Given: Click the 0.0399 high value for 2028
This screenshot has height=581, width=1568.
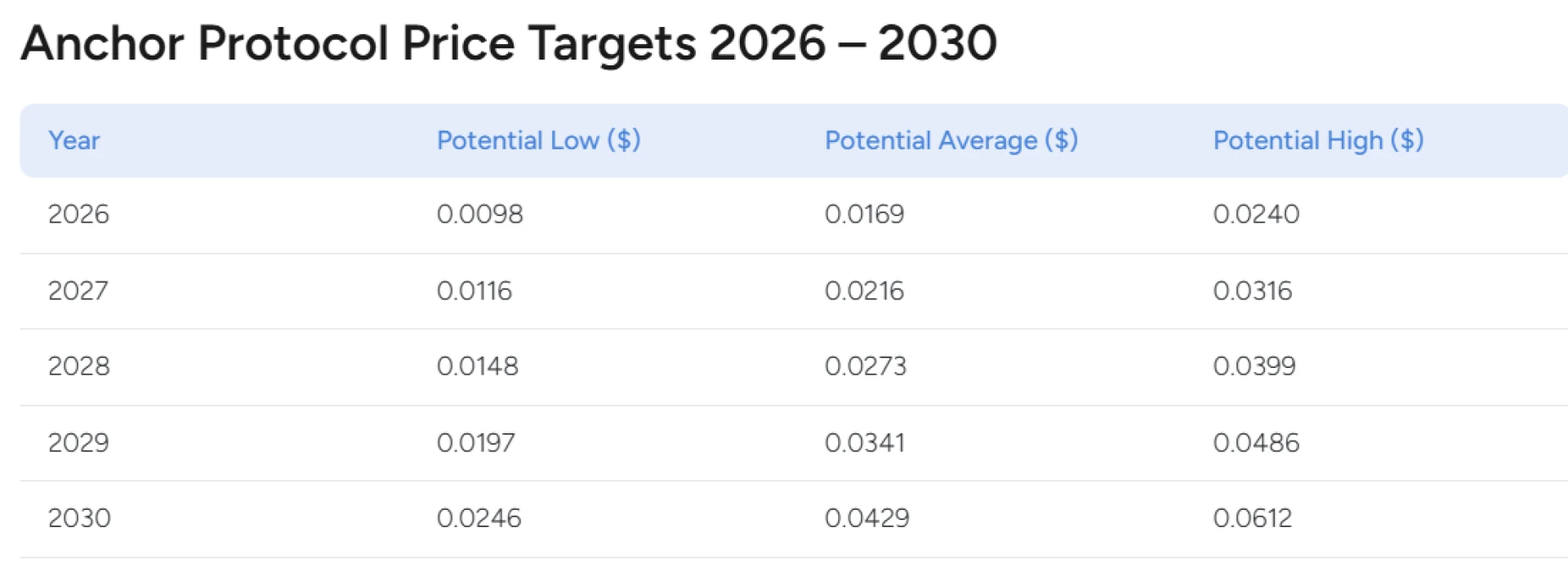Looking at the screenshot, I should coord(1254,366).
